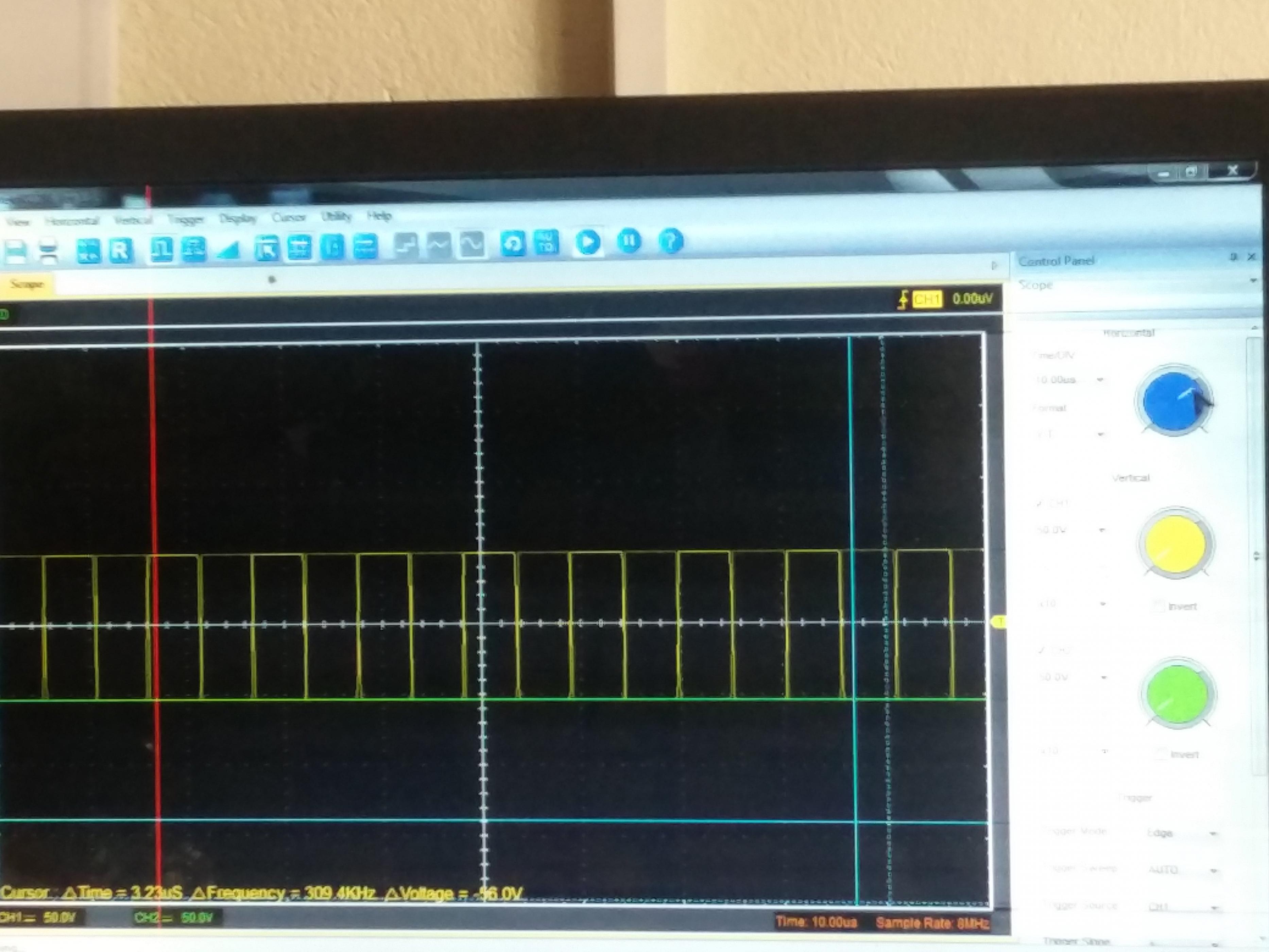Click the green CH2 voltage knob
1269x952 pixels.
click(1177, 693)
